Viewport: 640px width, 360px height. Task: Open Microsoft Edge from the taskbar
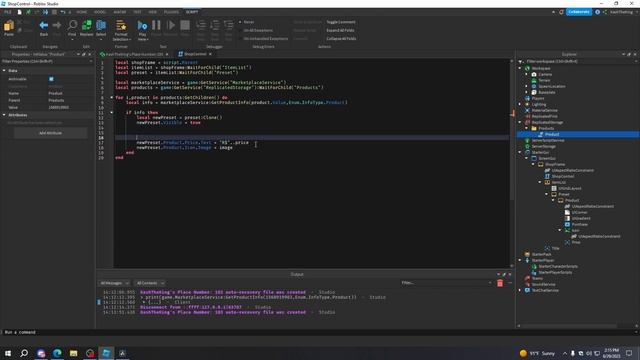pos(57,353)
